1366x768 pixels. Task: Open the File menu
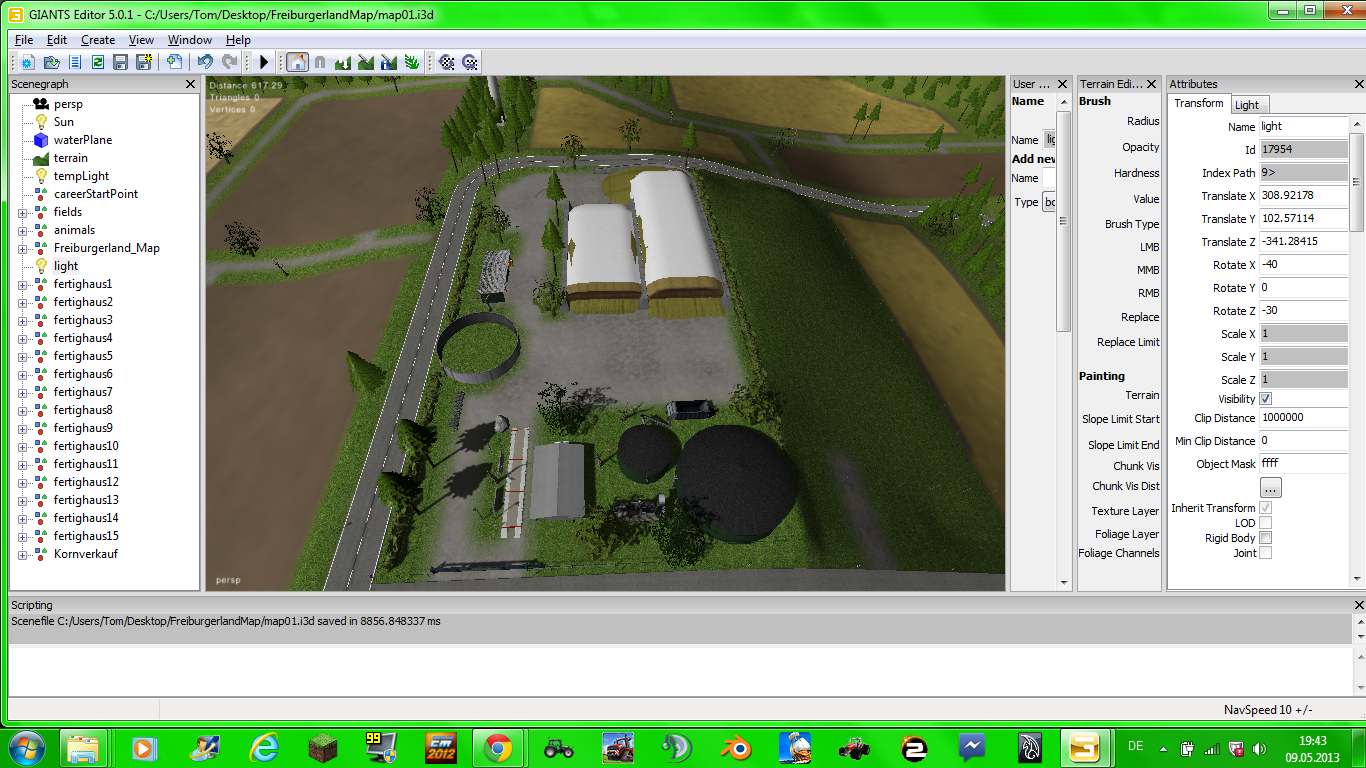[x=24, y=40]
